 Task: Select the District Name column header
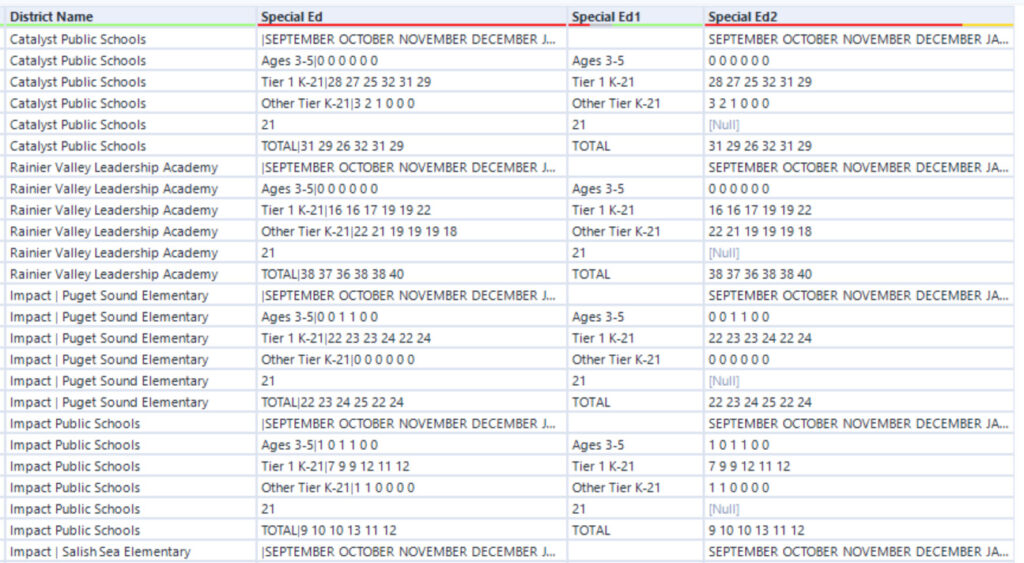(x=130, y=16)
